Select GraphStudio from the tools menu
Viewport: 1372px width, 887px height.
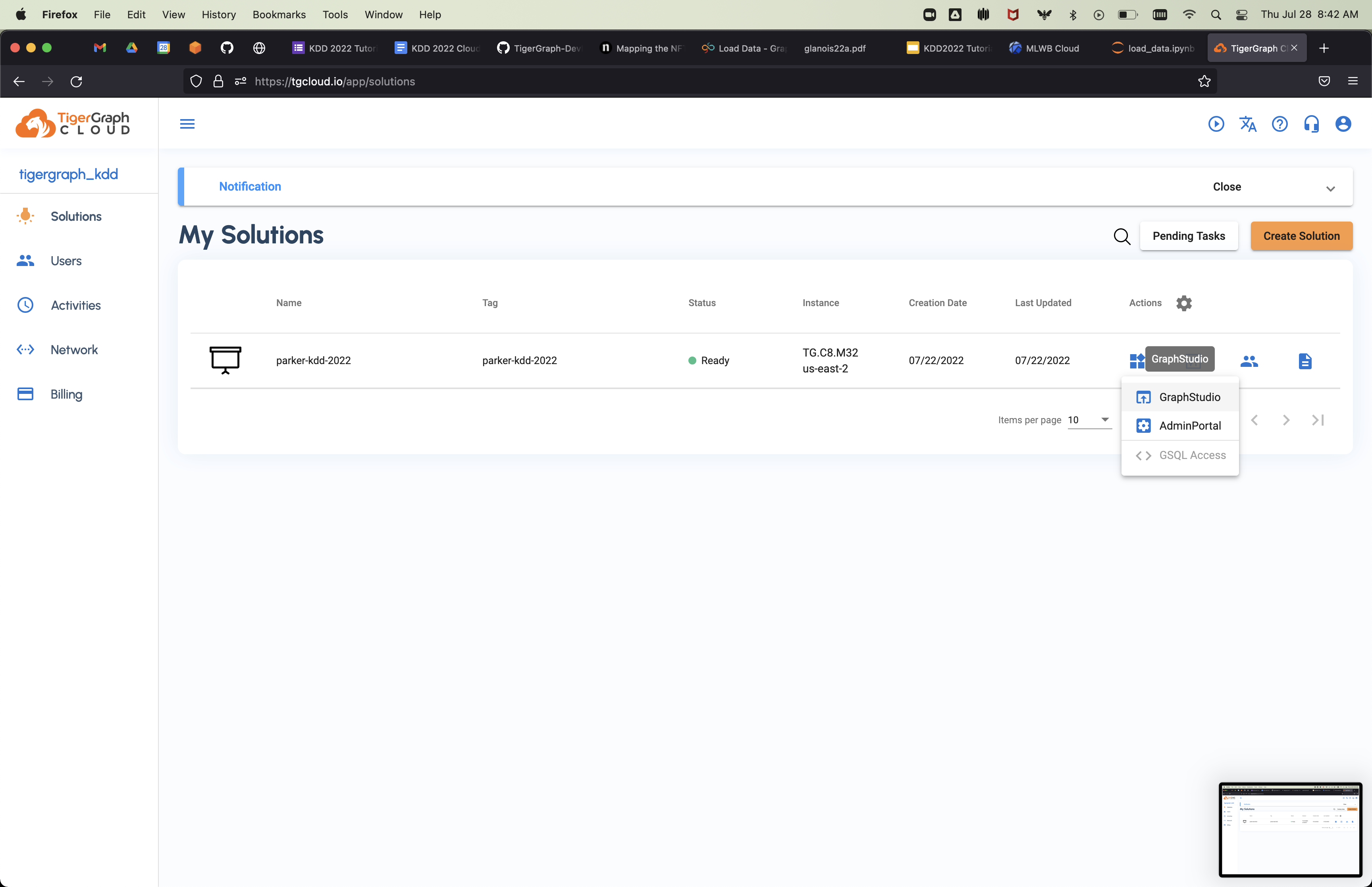point(1189,397)
